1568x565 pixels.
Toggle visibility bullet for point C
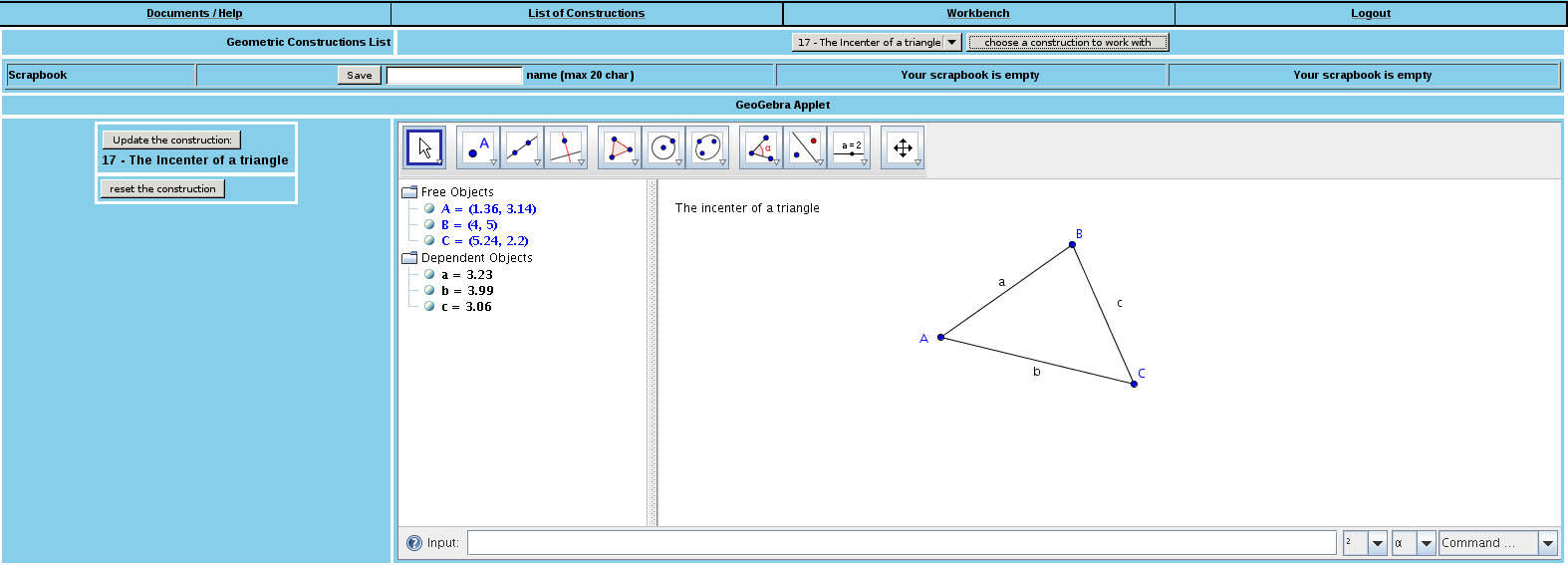click(429, 240)
